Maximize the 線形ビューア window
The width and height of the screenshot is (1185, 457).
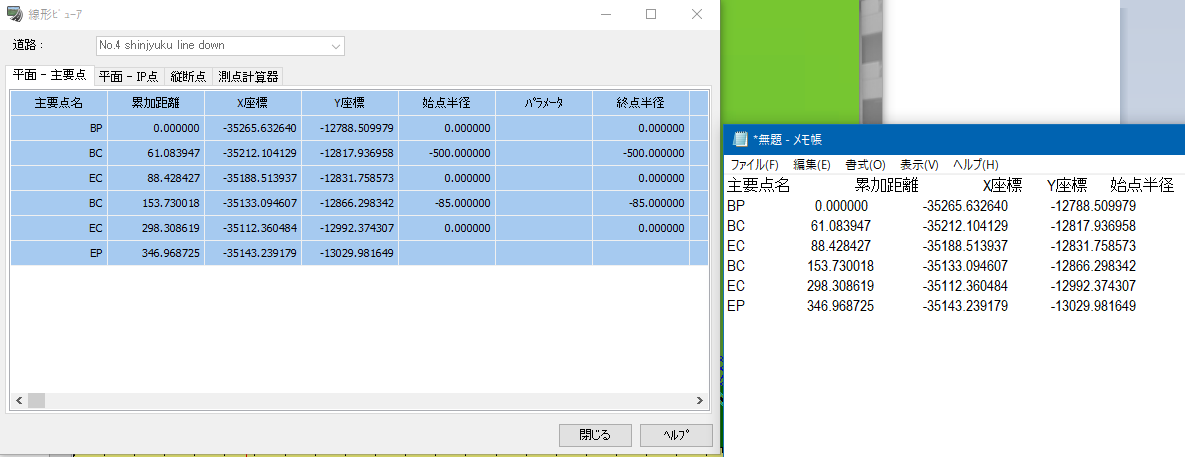click(651, 14)
